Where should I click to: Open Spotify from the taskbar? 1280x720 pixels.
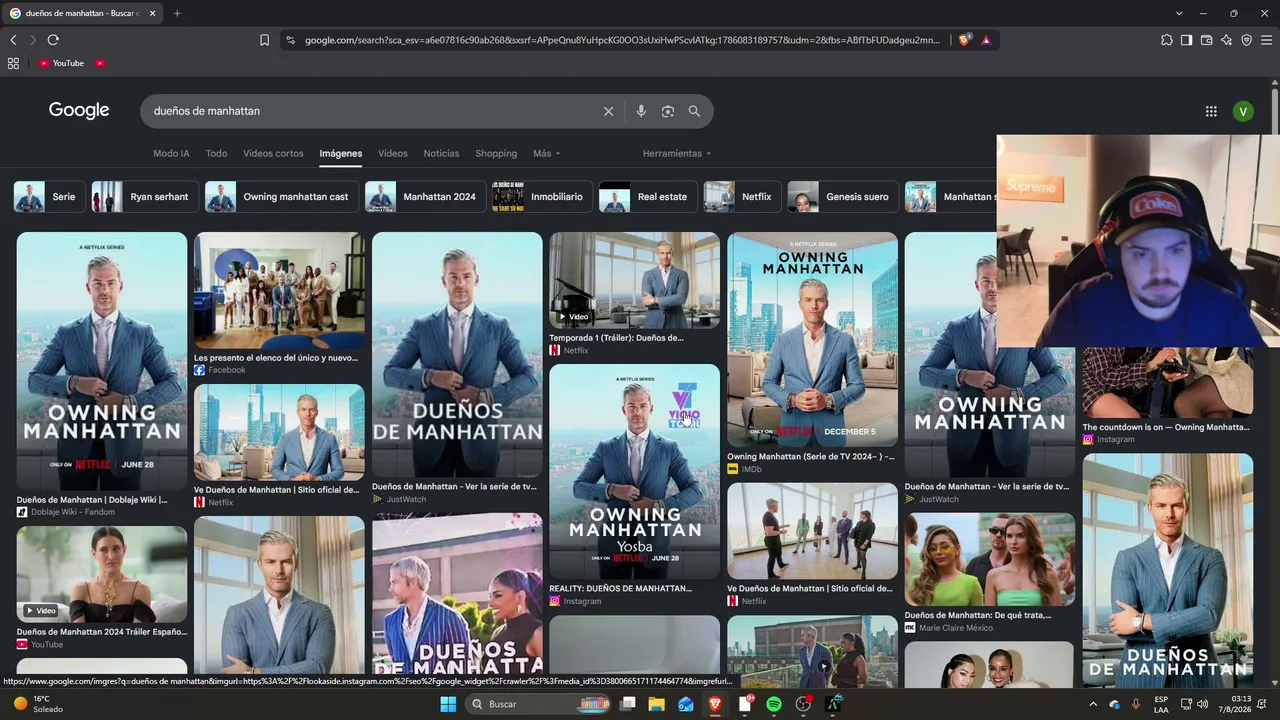(x=774, y=704)
